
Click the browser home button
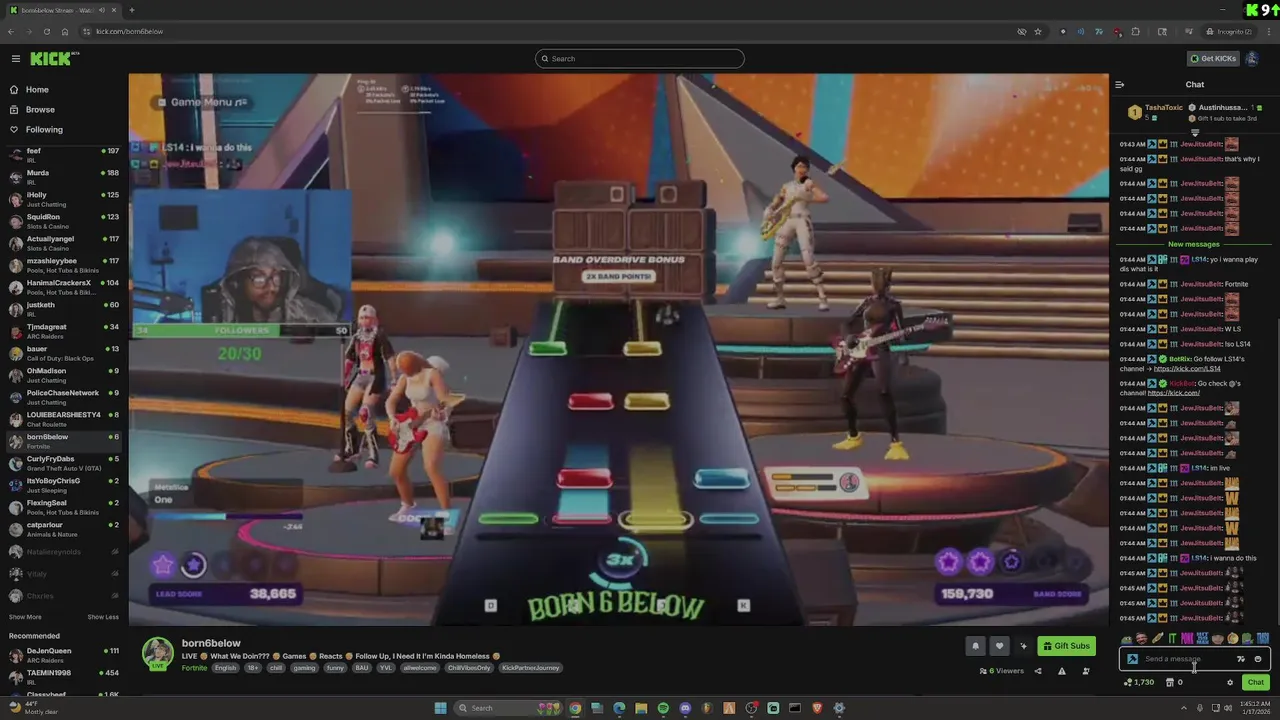65,31
